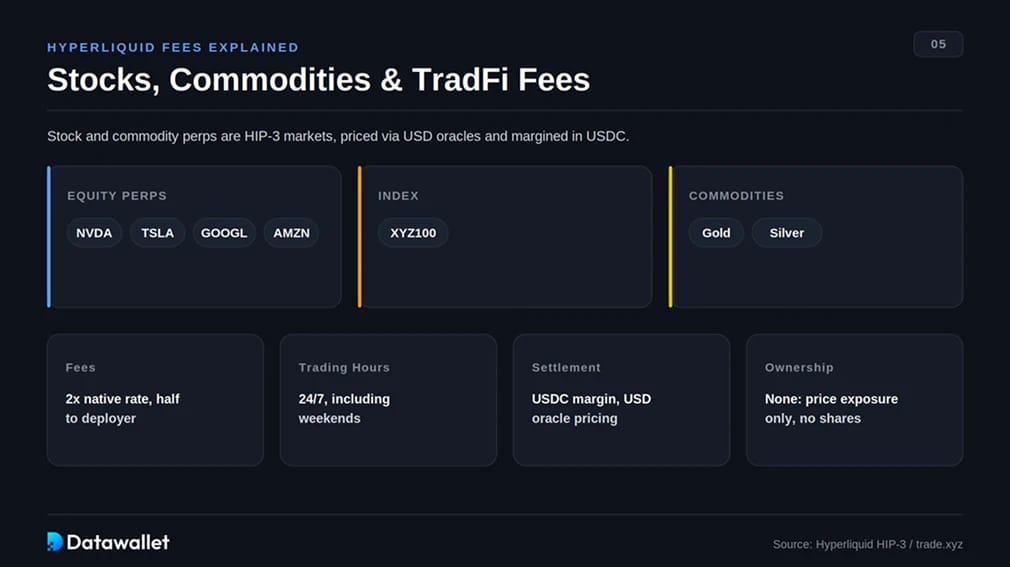
Task: Click the Index panel heading
Action: pyautogui.click(x=398, y=195)
